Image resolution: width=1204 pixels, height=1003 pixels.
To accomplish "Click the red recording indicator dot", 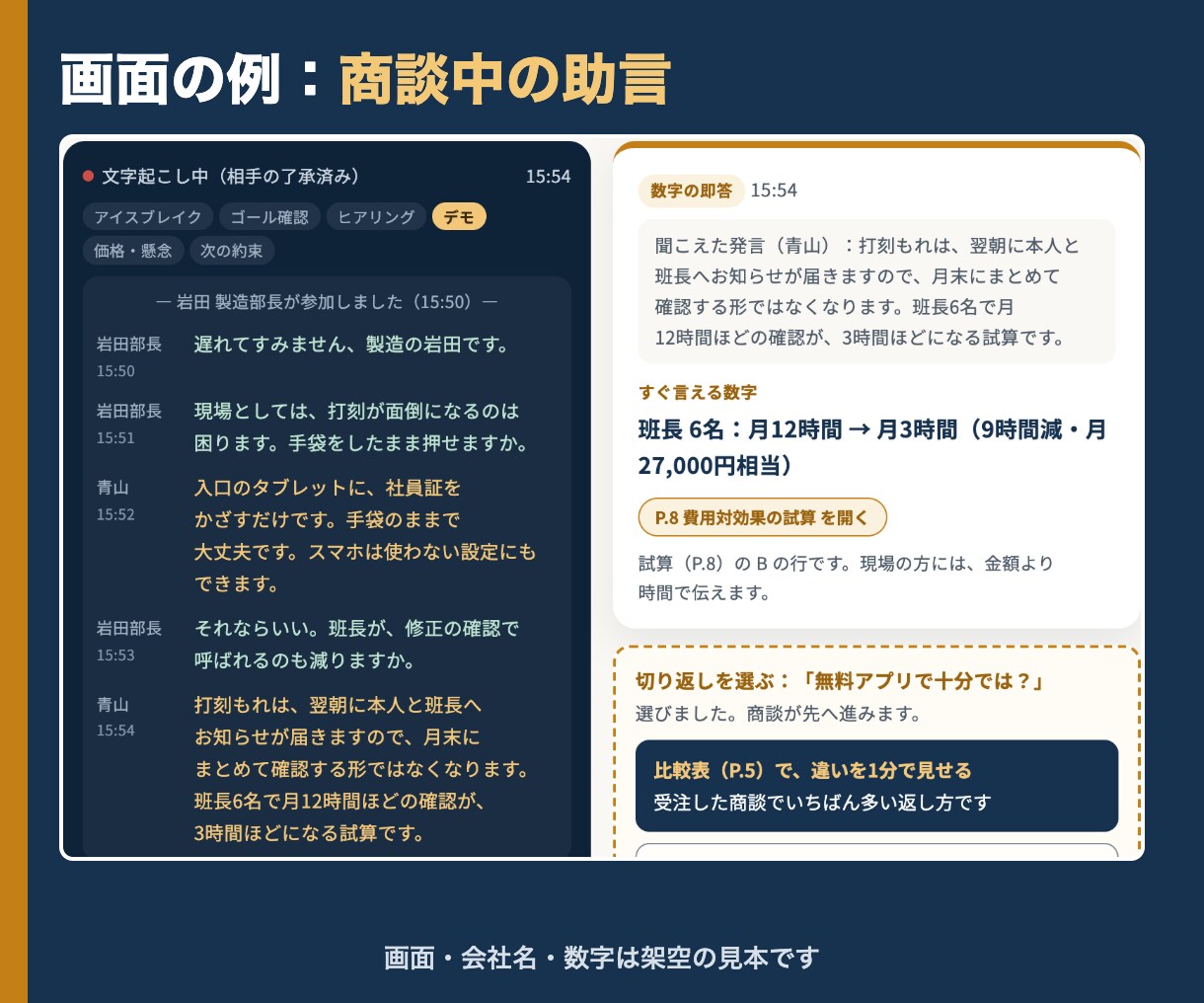I will tap(88, 177).
